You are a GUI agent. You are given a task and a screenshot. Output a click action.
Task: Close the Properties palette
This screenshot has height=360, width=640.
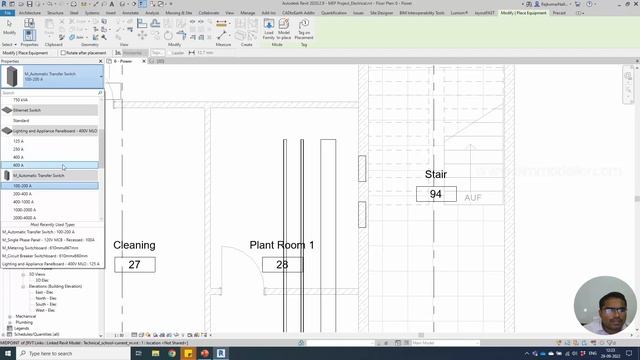100,61
